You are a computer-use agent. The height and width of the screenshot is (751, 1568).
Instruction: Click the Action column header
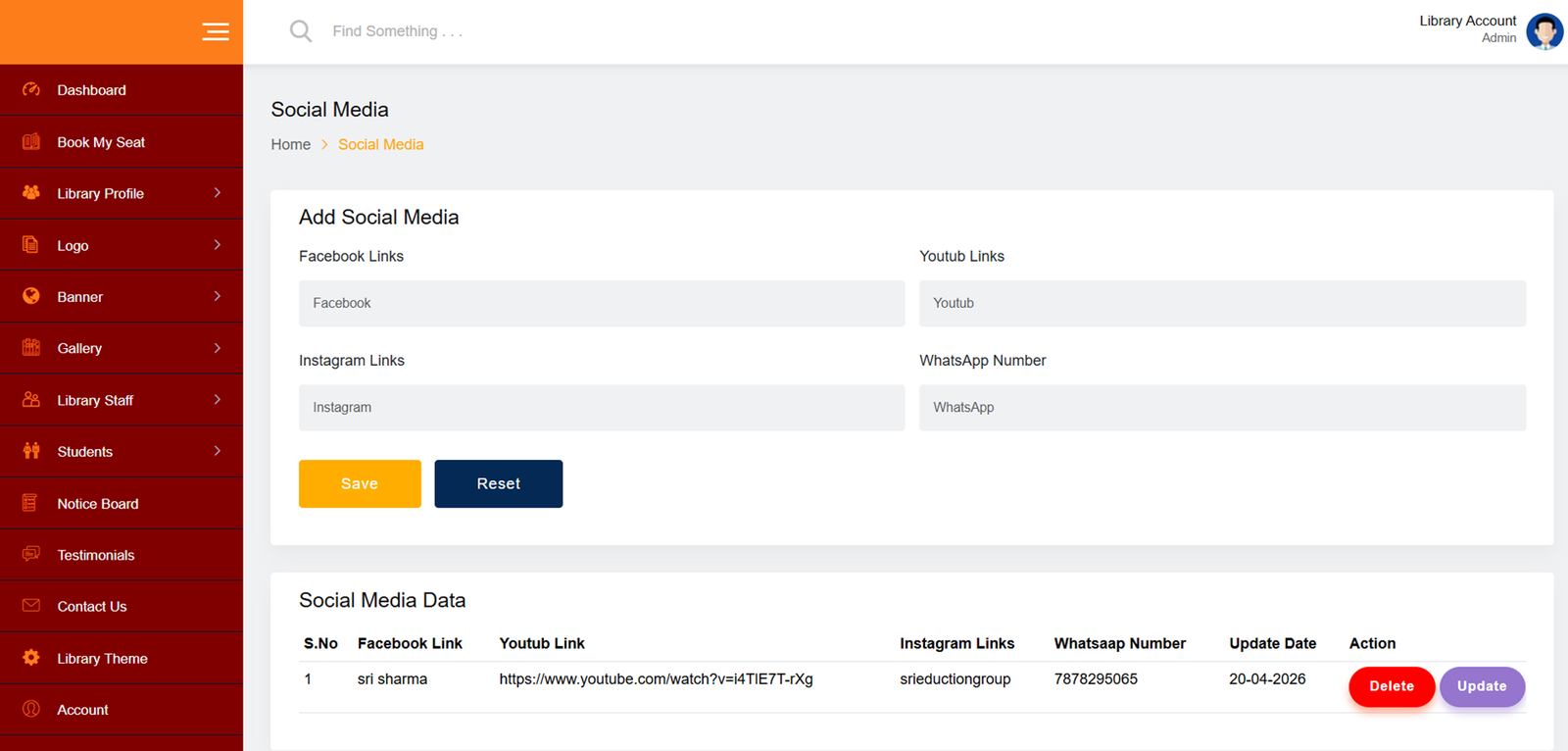(x=1372, y=643)
